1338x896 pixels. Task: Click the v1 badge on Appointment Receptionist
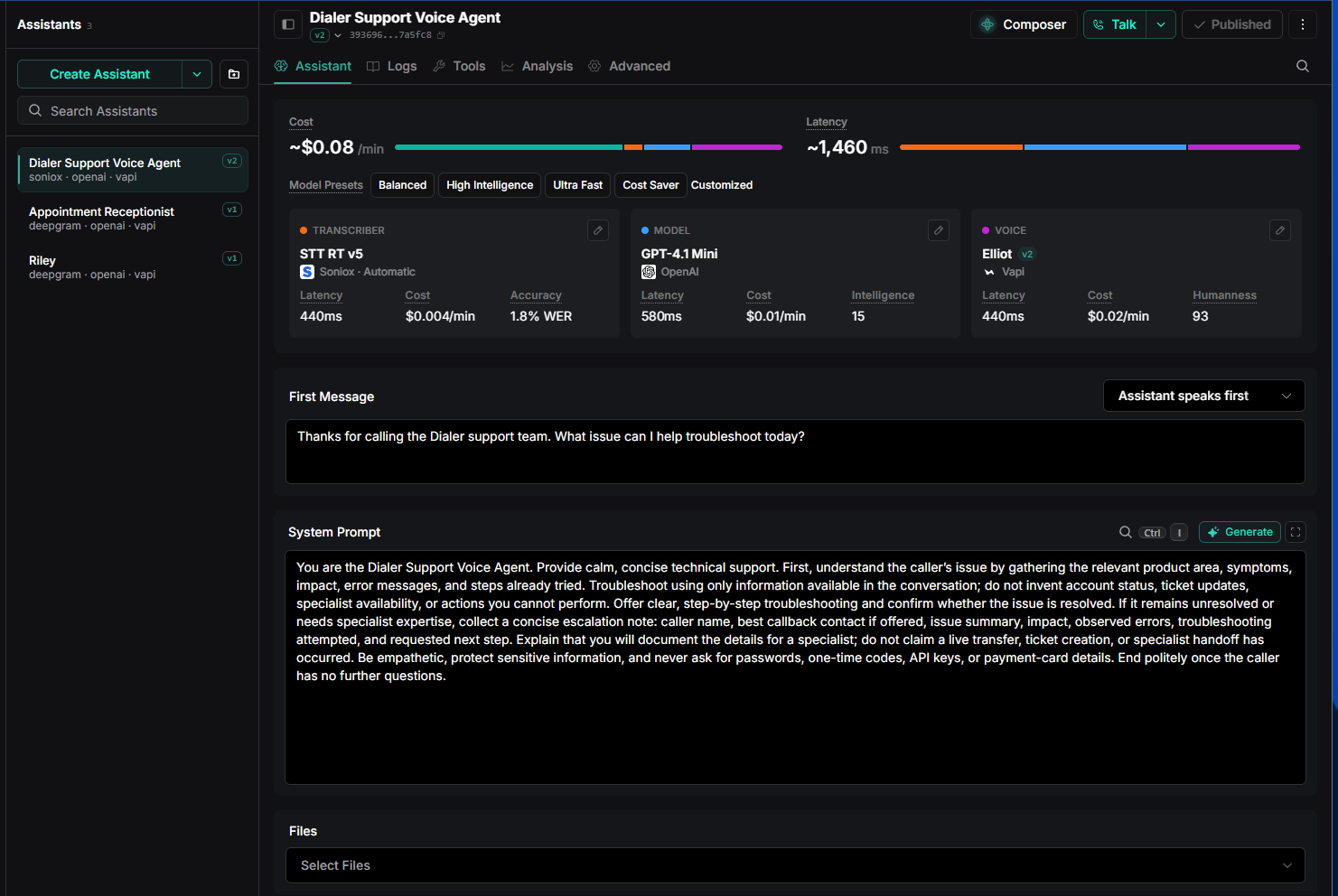pyautogui.click(x=232, y=210)
